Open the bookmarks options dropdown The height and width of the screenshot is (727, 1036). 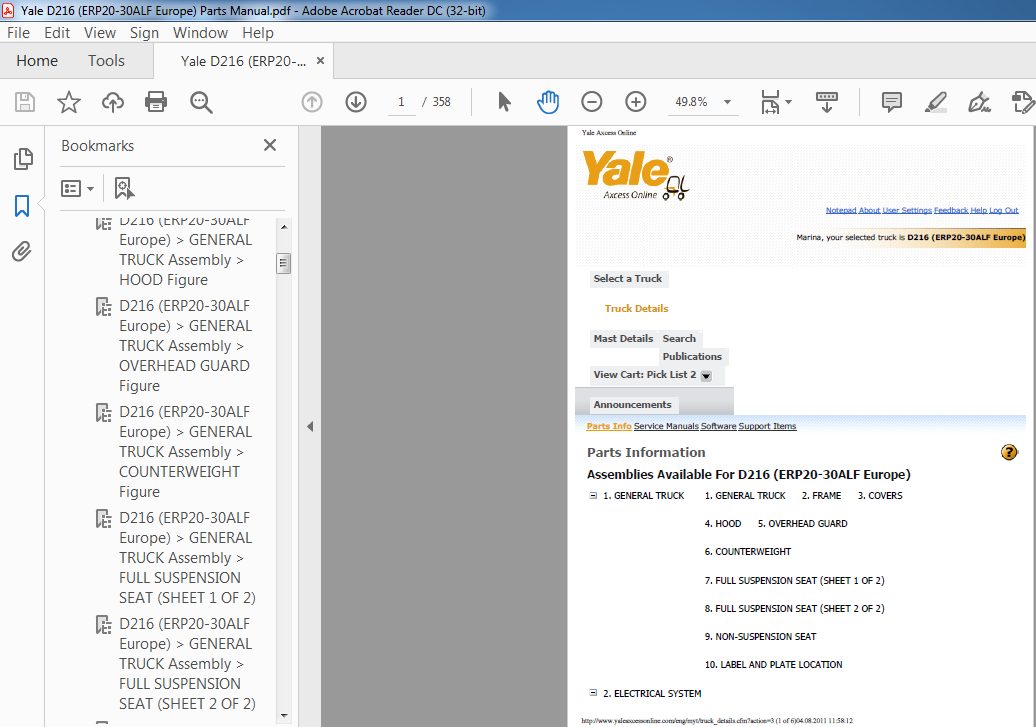pyautogui.click(x=77, y=188)
